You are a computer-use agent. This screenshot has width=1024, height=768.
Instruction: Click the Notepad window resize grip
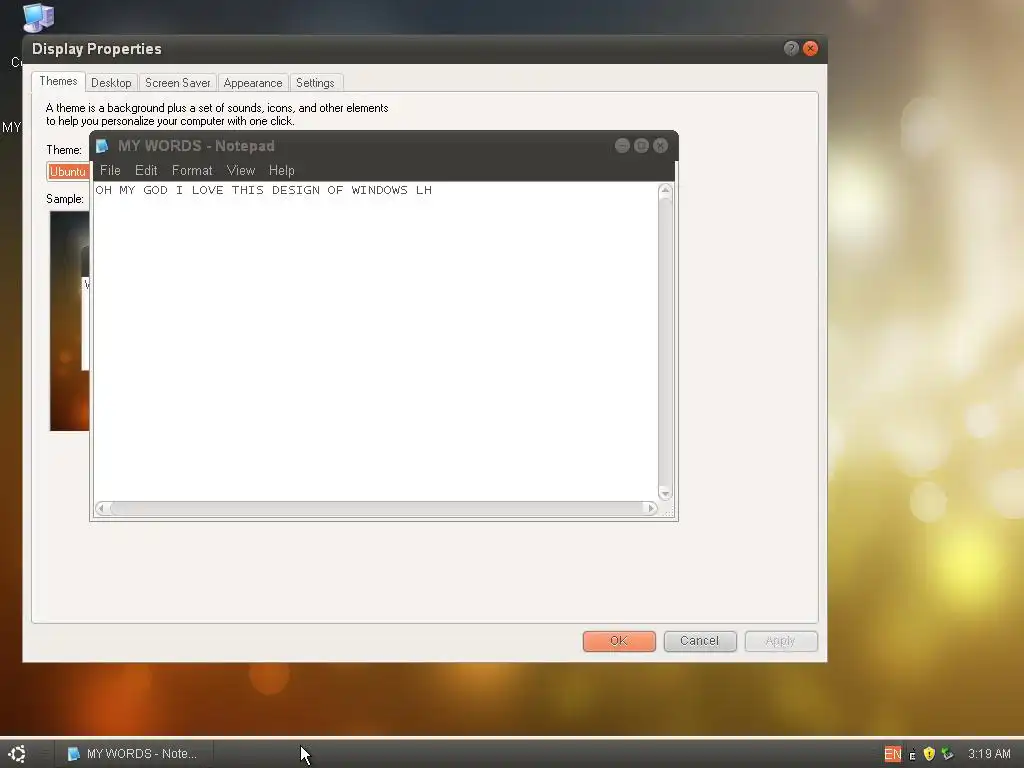(668, 511)
